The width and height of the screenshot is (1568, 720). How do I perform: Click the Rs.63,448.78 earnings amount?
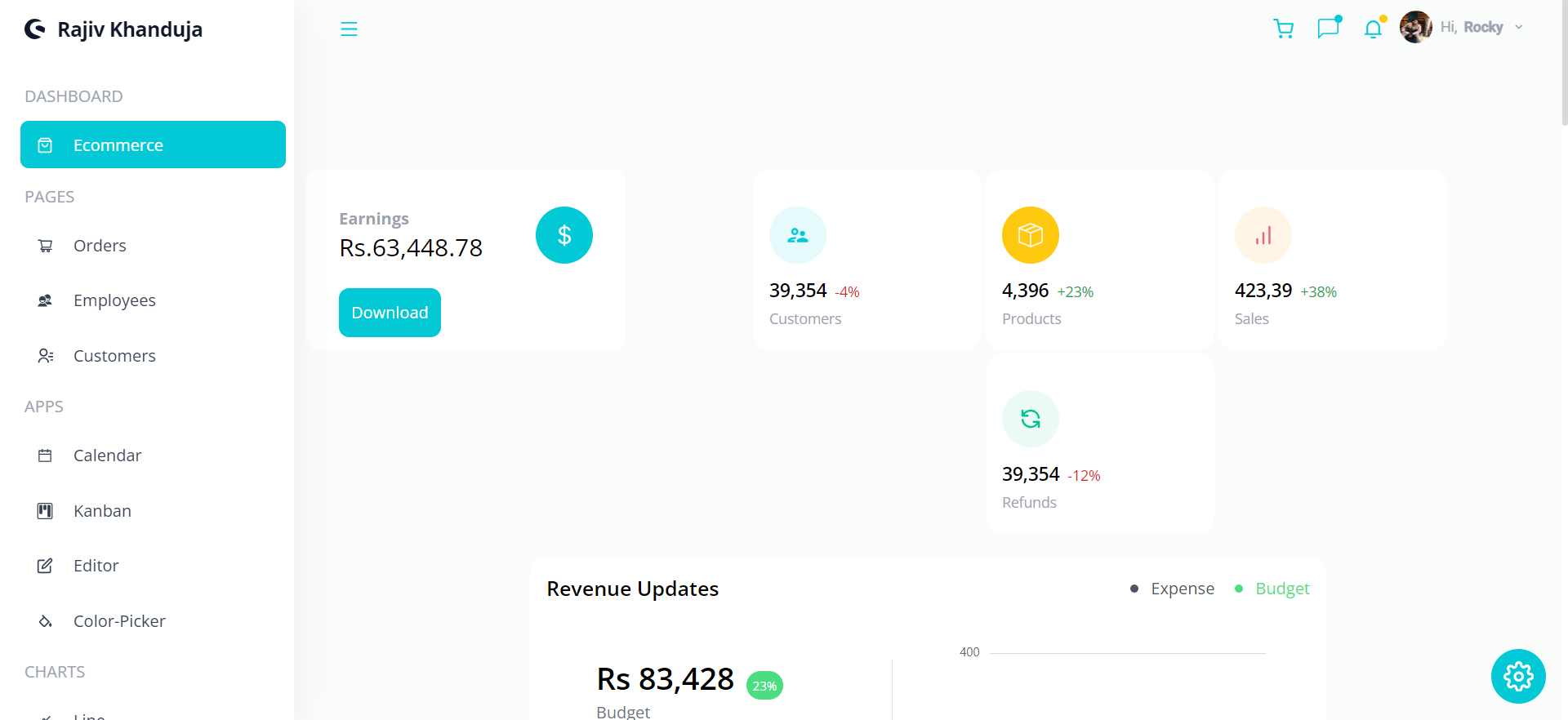[411, 247]
